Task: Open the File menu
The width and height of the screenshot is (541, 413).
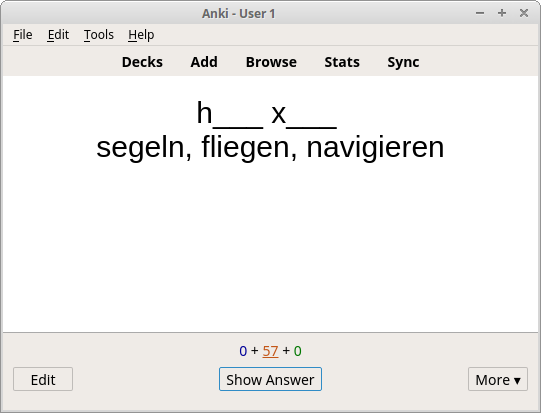Action: click(23, 35)
